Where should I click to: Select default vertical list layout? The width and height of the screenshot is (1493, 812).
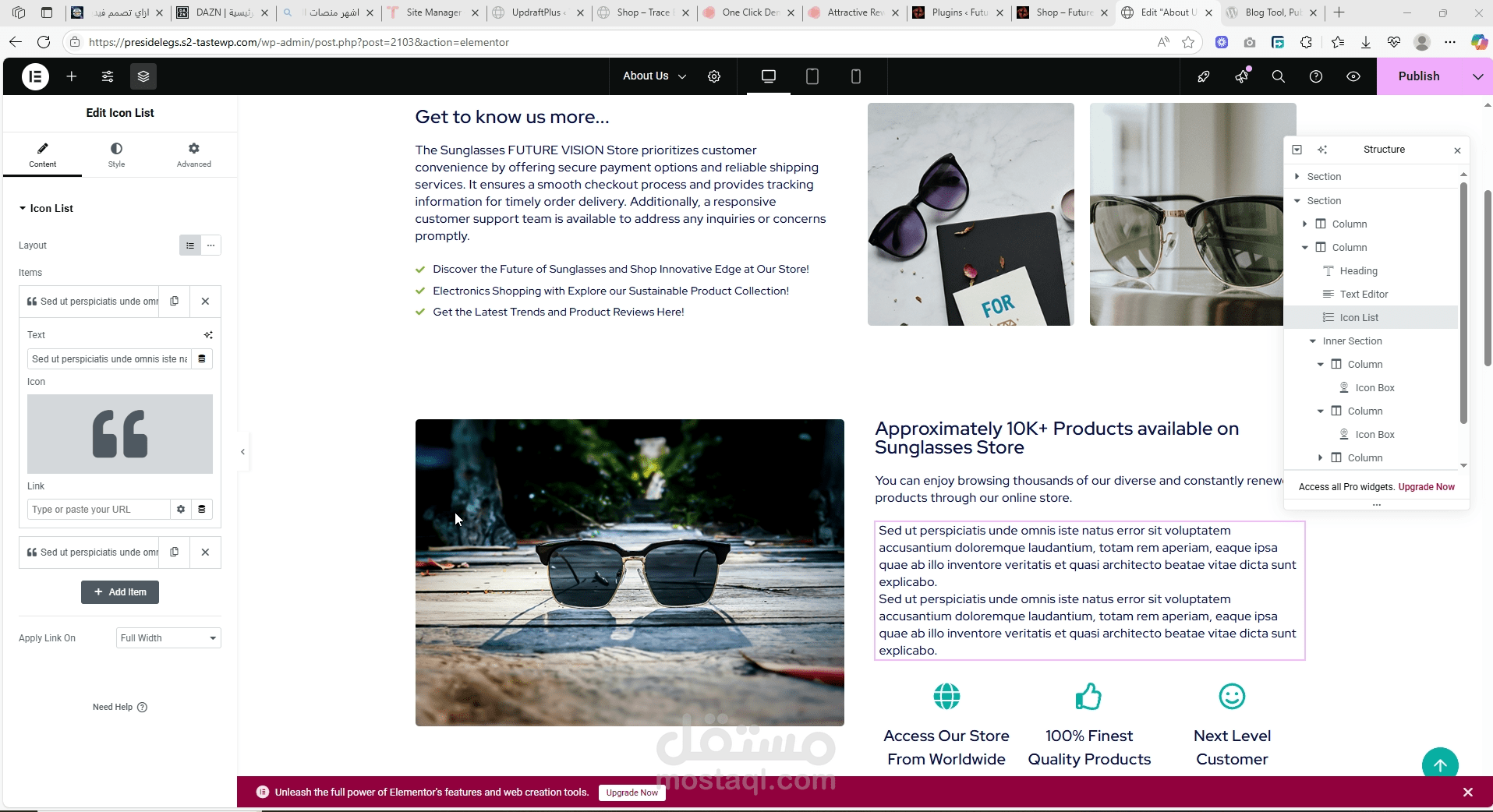(190, 245)
